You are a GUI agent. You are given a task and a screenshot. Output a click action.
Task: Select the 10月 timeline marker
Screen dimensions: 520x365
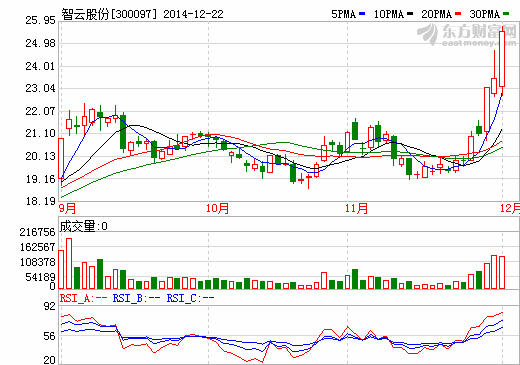point(217,208)
